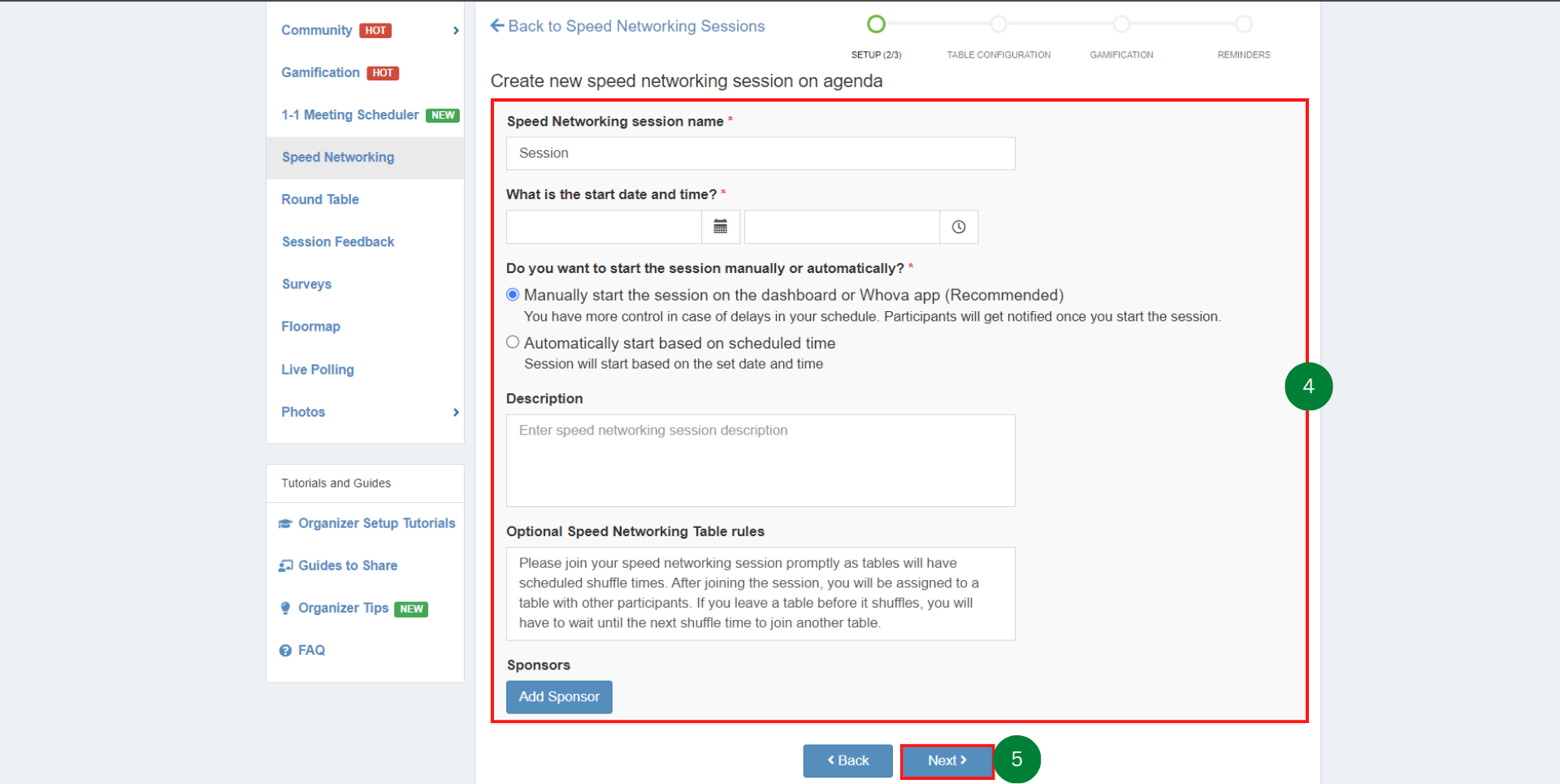Viewport: 1560px width, 784px height.
Task: Click the lightbulb icon next to Organizer Tips
Action: (285, 608)
